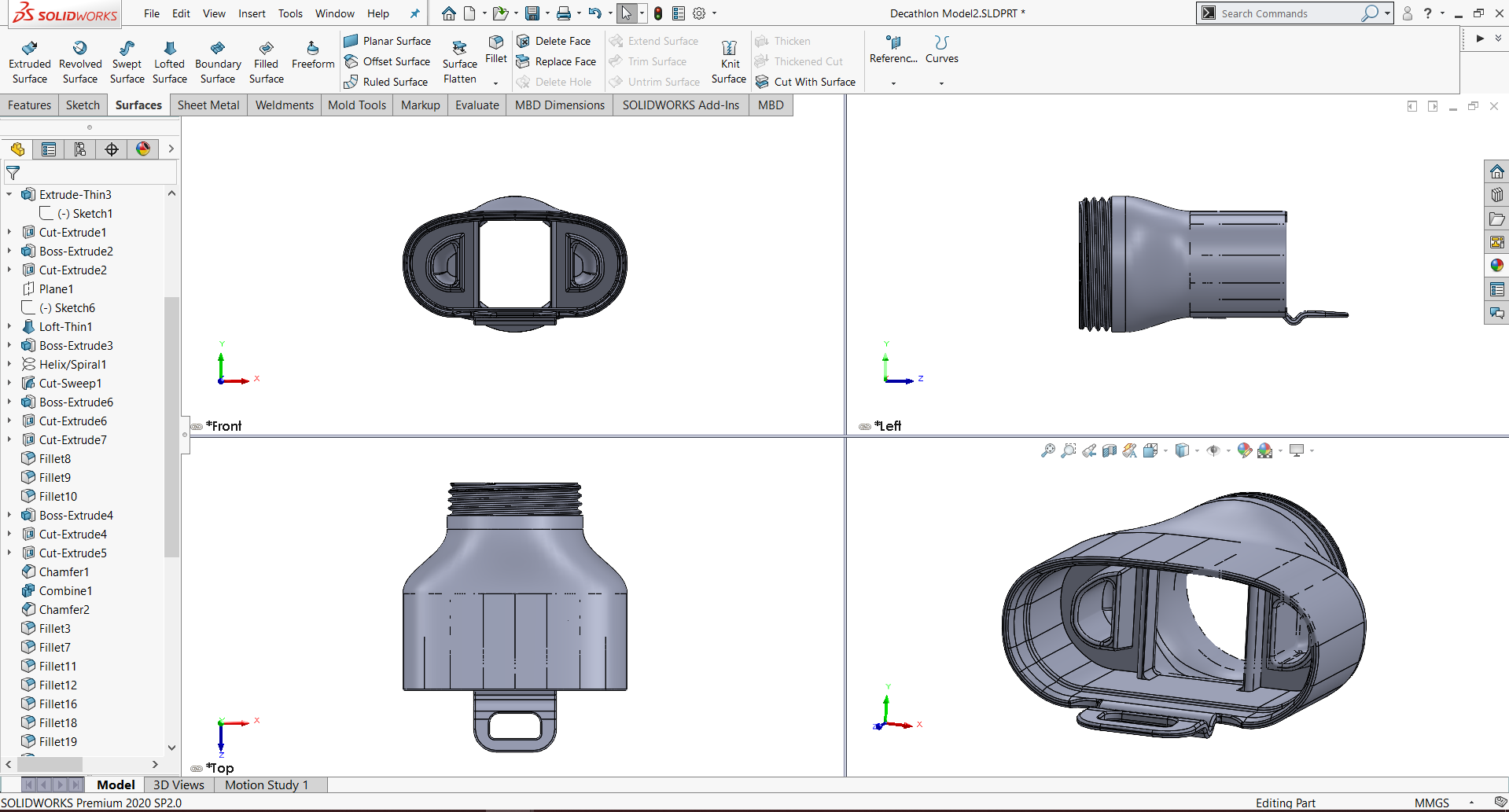Viewport: 1509px width, 812px height.
Task: Toggle link views icon for Left view
Action: coord(864,426)
